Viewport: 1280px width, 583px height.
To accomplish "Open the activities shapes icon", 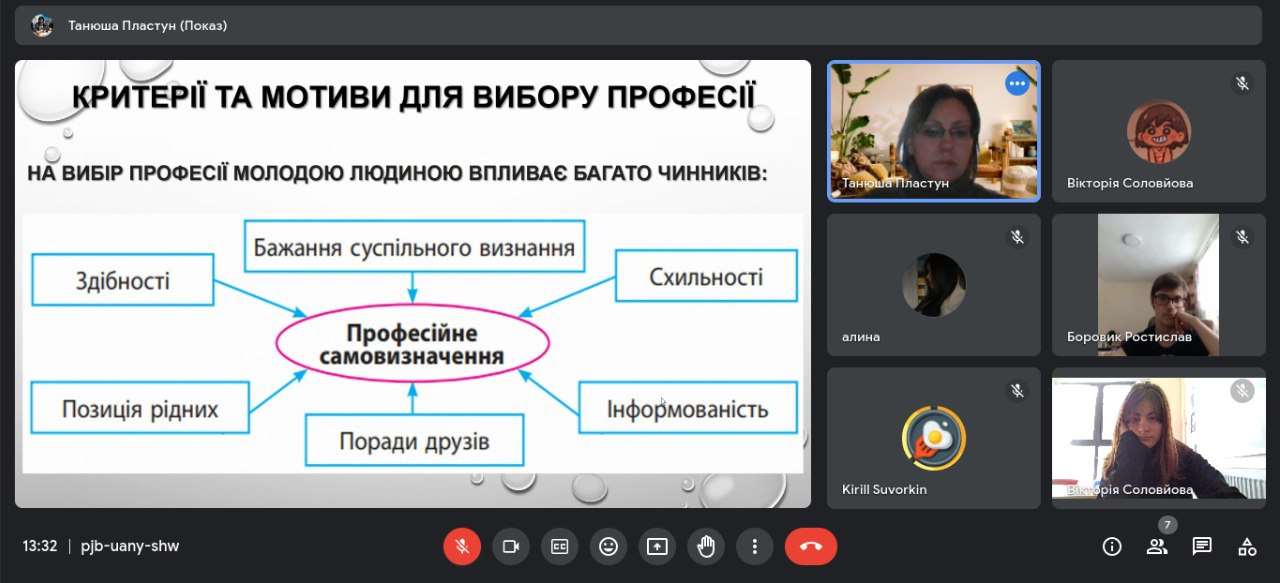I will tap(1247, 546).
